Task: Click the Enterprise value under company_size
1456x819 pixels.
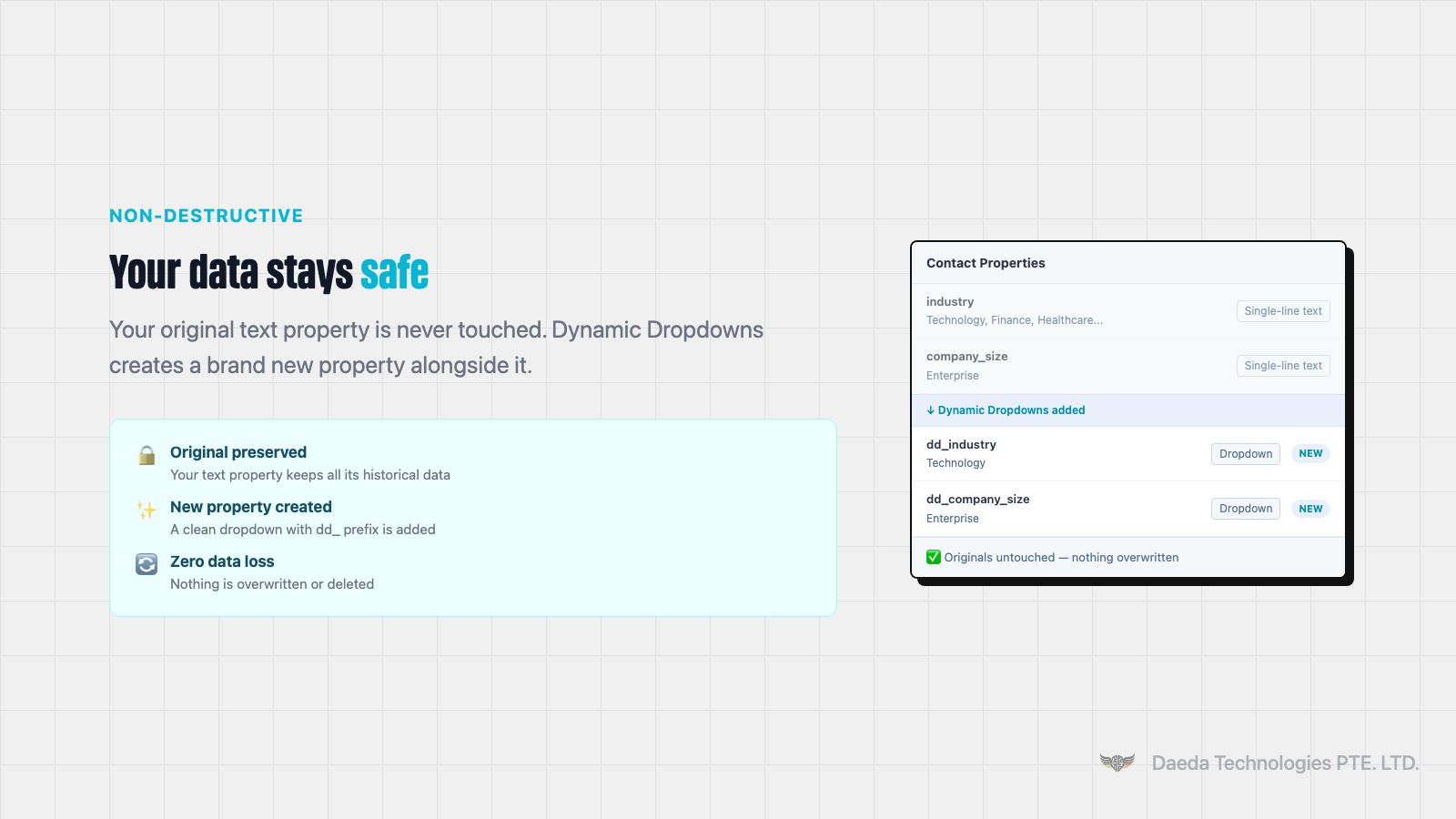Action: click(953, 375)
